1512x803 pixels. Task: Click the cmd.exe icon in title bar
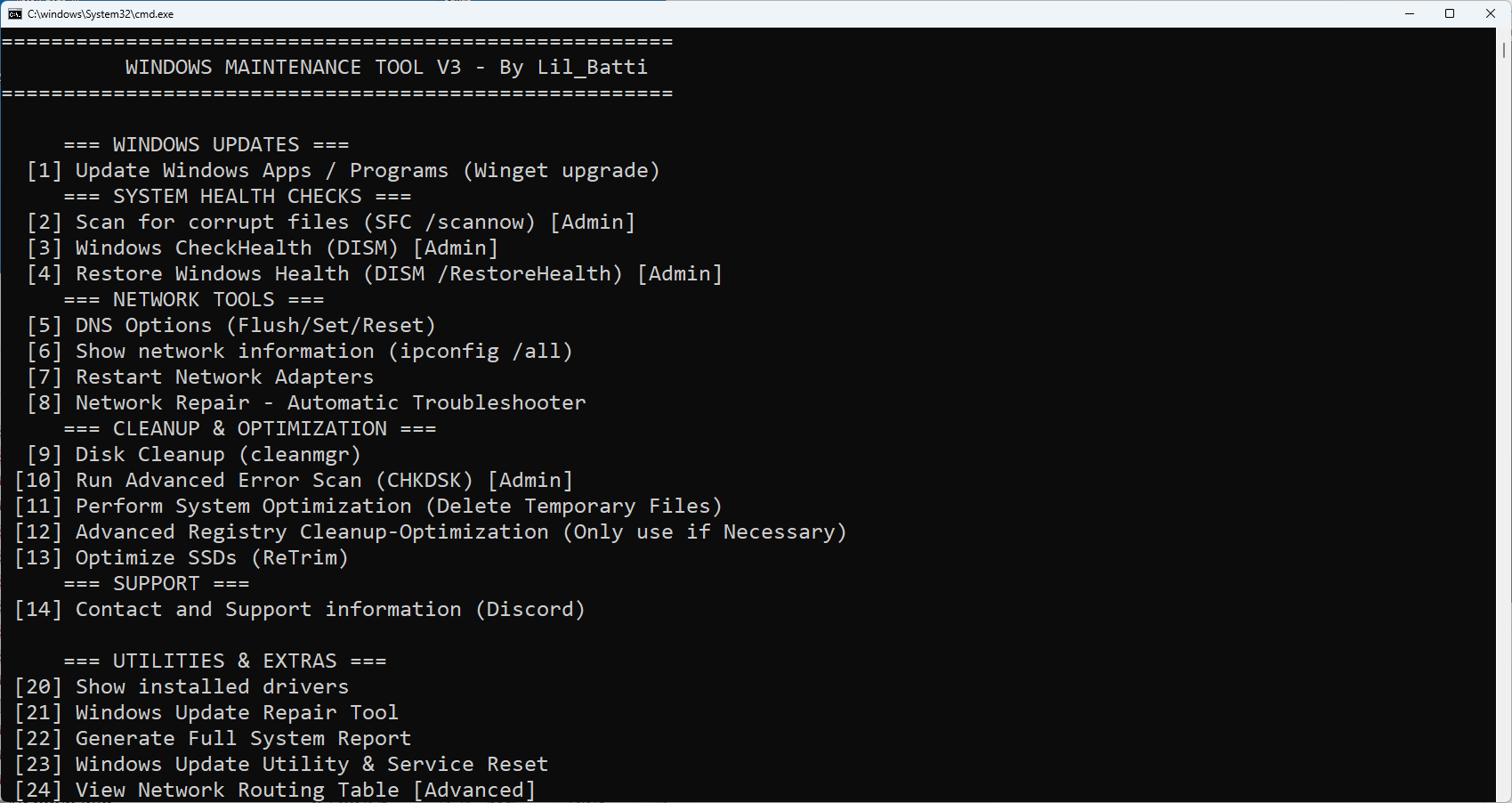tap(15, 14)
